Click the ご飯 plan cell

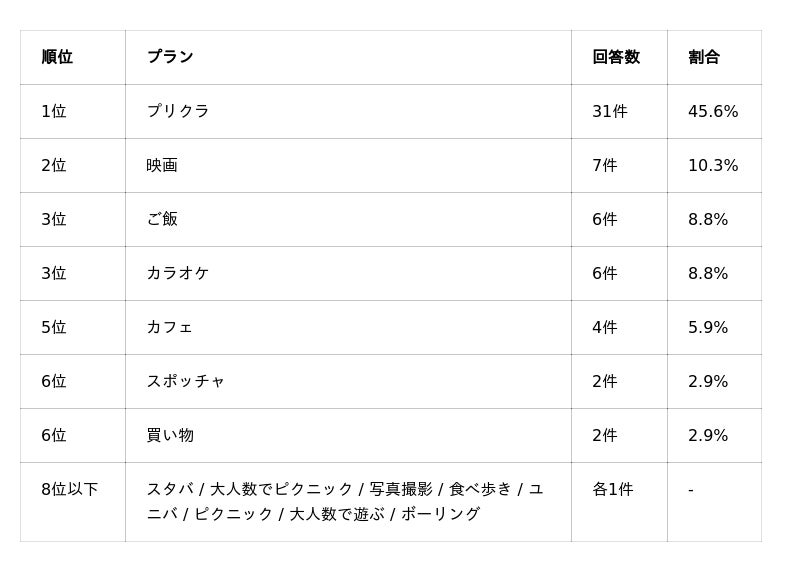point(162,219)
